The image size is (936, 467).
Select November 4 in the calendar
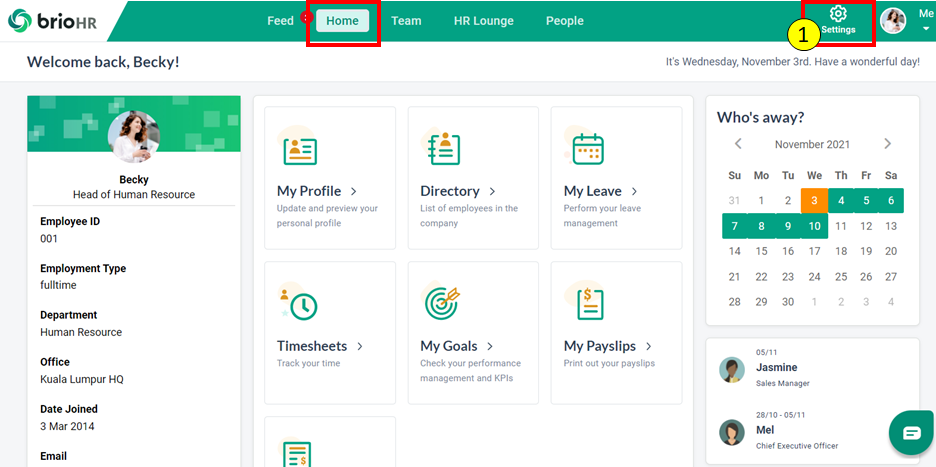click(x=841, y=201)
